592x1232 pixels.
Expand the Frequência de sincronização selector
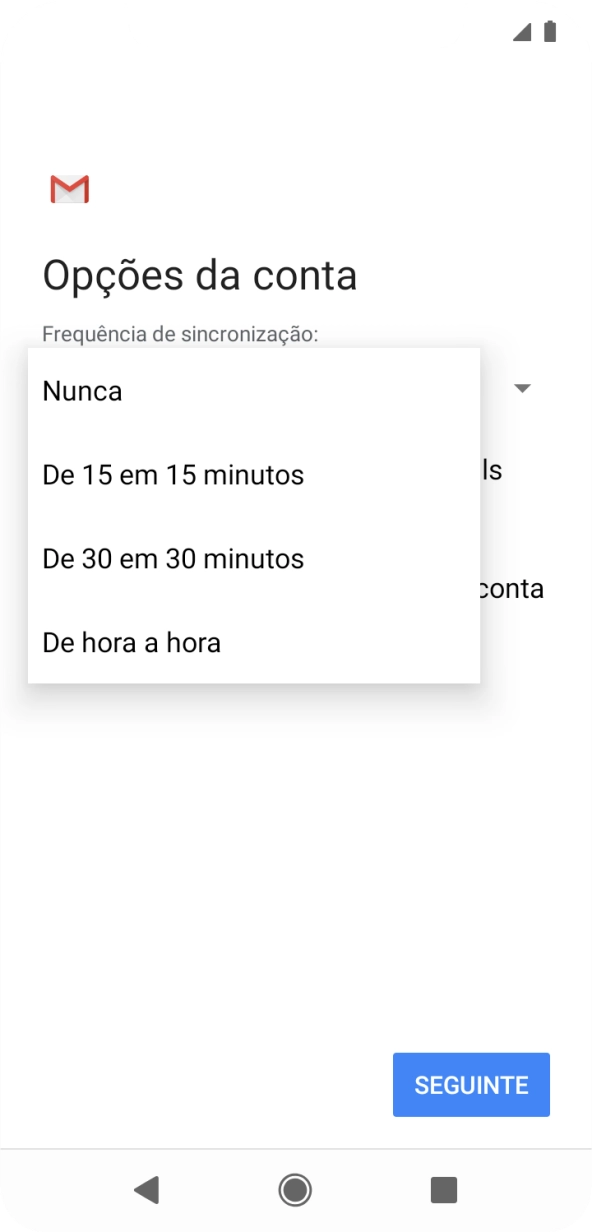click(x=524, y=388)
